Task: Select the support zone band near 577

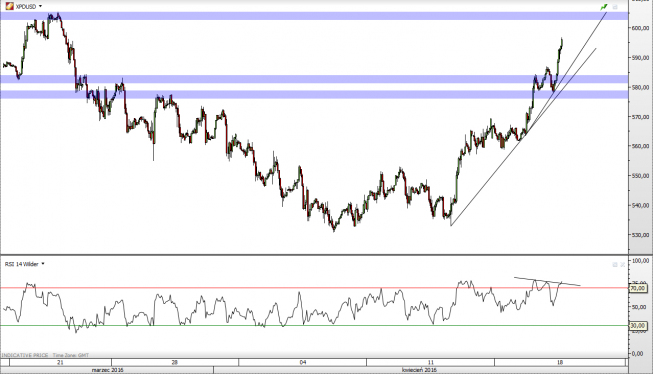Action: click(314, 95)
